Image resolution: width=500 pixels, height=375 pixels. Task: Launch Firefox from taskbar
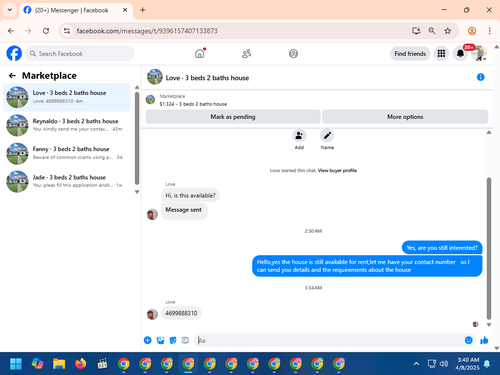80,364
